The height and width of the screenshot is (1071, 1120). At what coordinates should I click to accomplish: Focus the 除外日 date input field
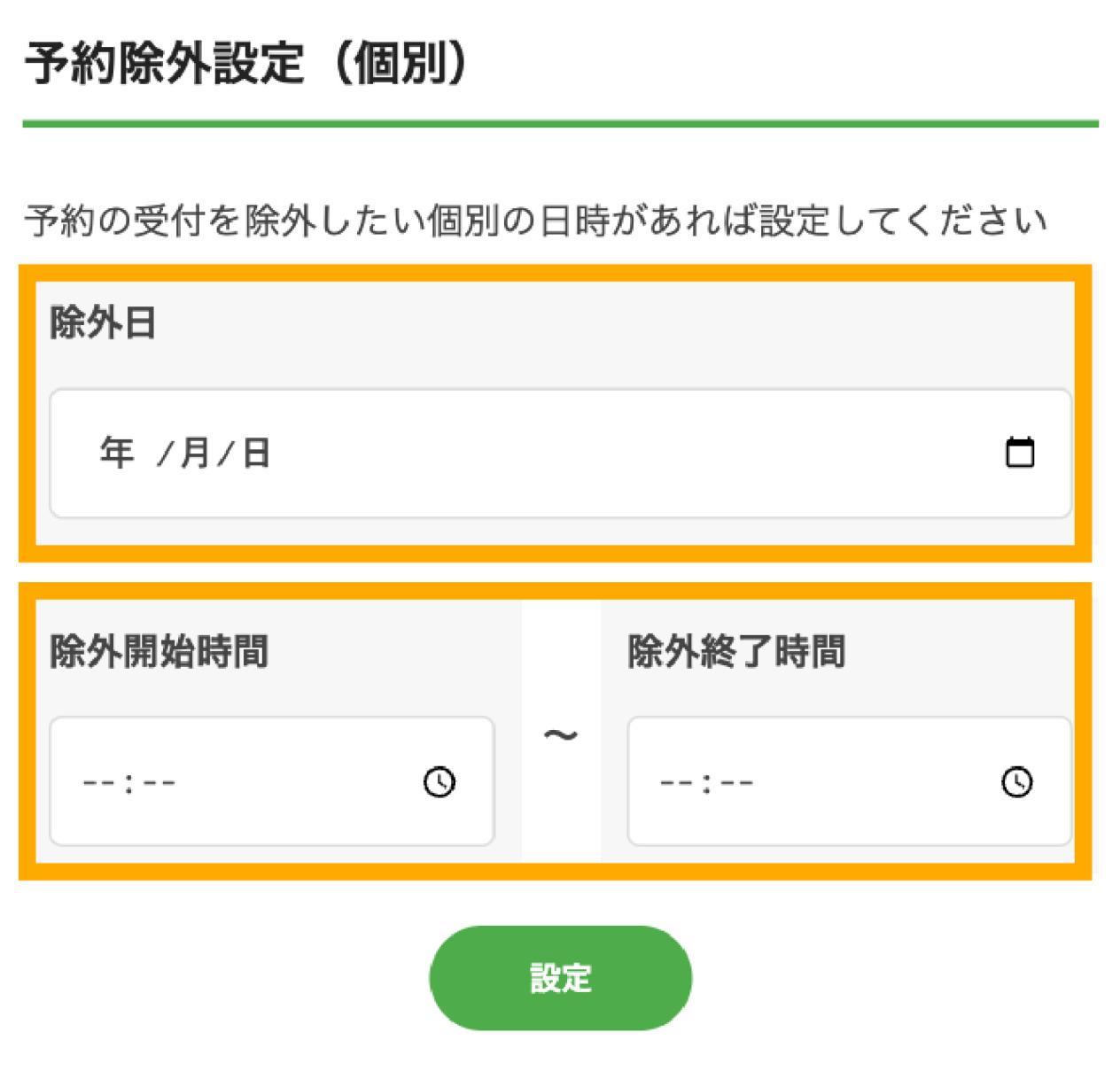558,453
